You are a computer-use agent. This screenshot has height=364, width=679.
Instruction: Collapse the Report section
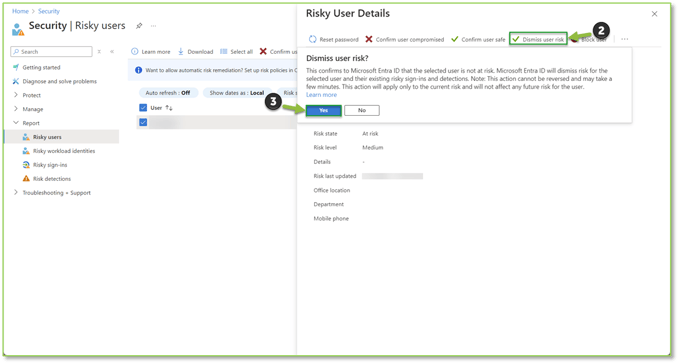[x=16, y=122]
